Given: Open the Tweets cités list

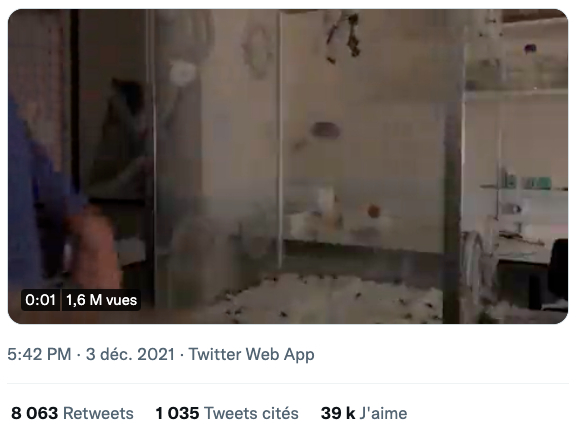Looking at the screenshot, I should [x=251, y=413].
